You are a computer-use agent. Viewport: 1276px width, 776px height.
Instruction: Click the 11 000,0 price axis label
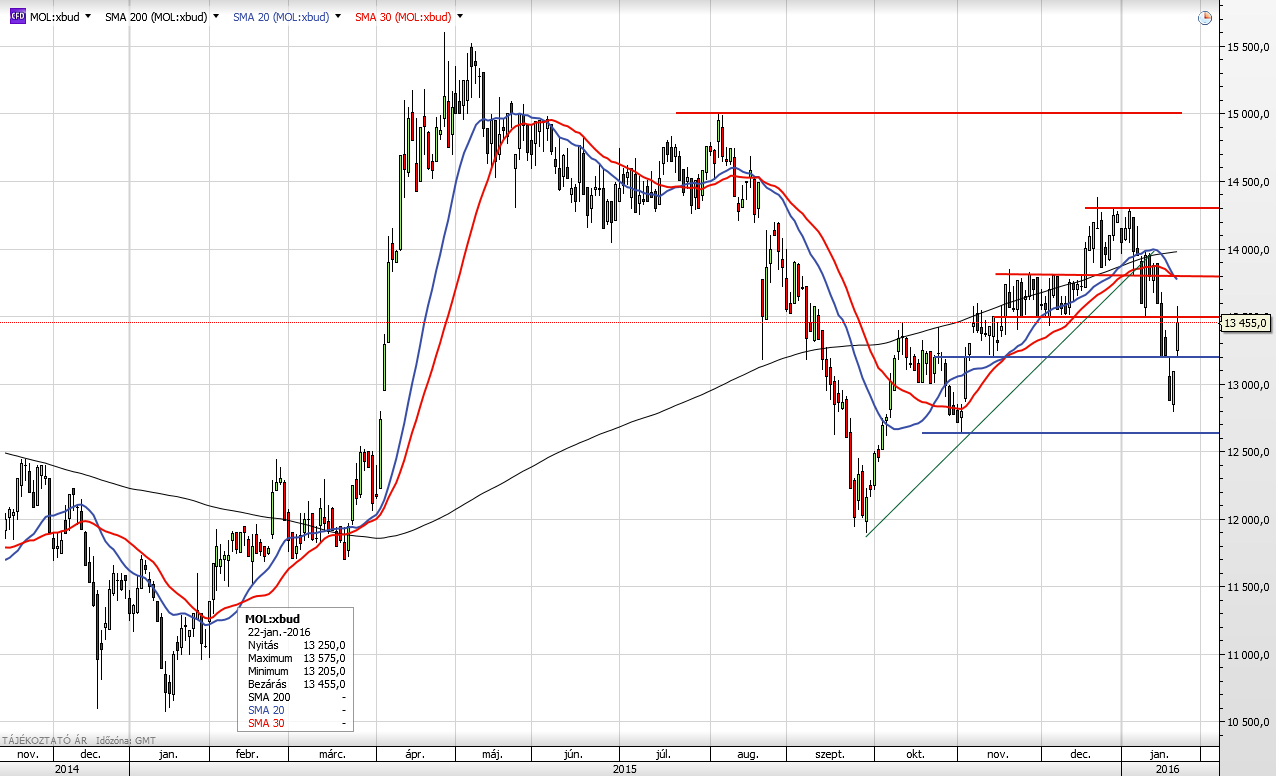tap(1247, 655)
